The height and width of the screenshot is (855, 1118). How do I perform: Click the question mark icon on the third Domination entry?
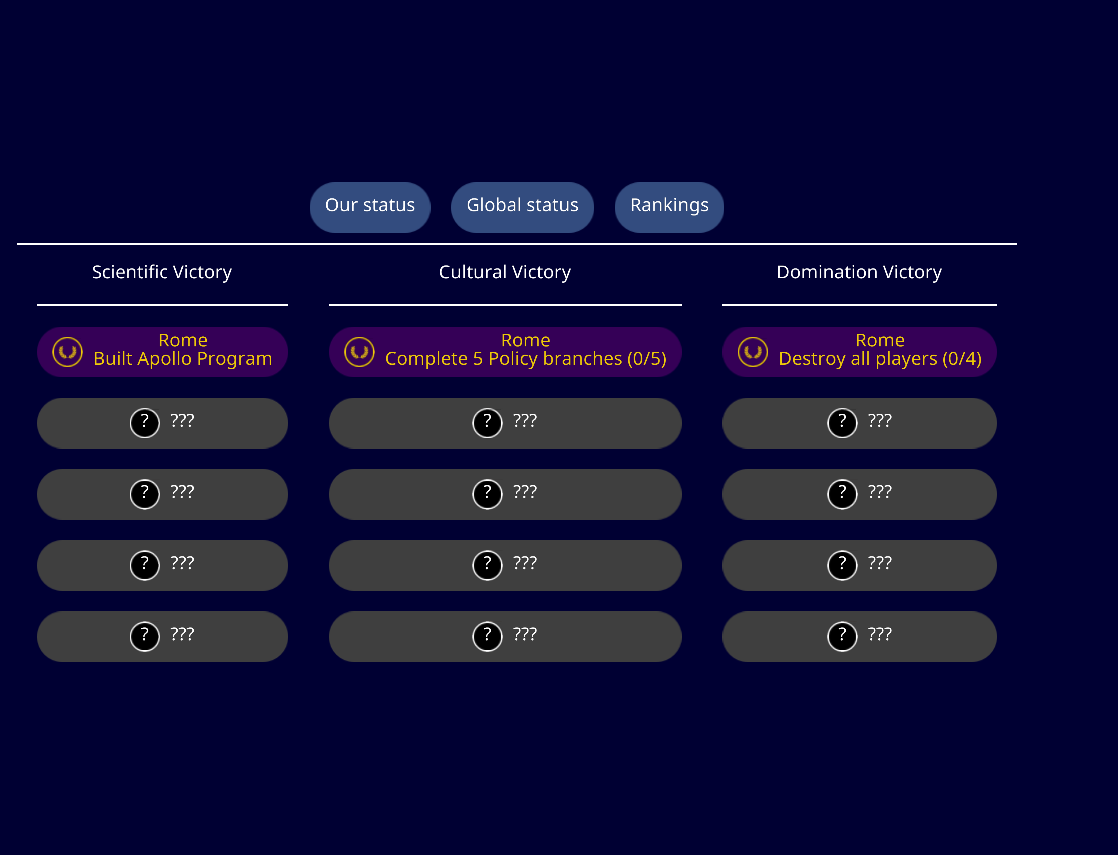click(x=841, y=564)
